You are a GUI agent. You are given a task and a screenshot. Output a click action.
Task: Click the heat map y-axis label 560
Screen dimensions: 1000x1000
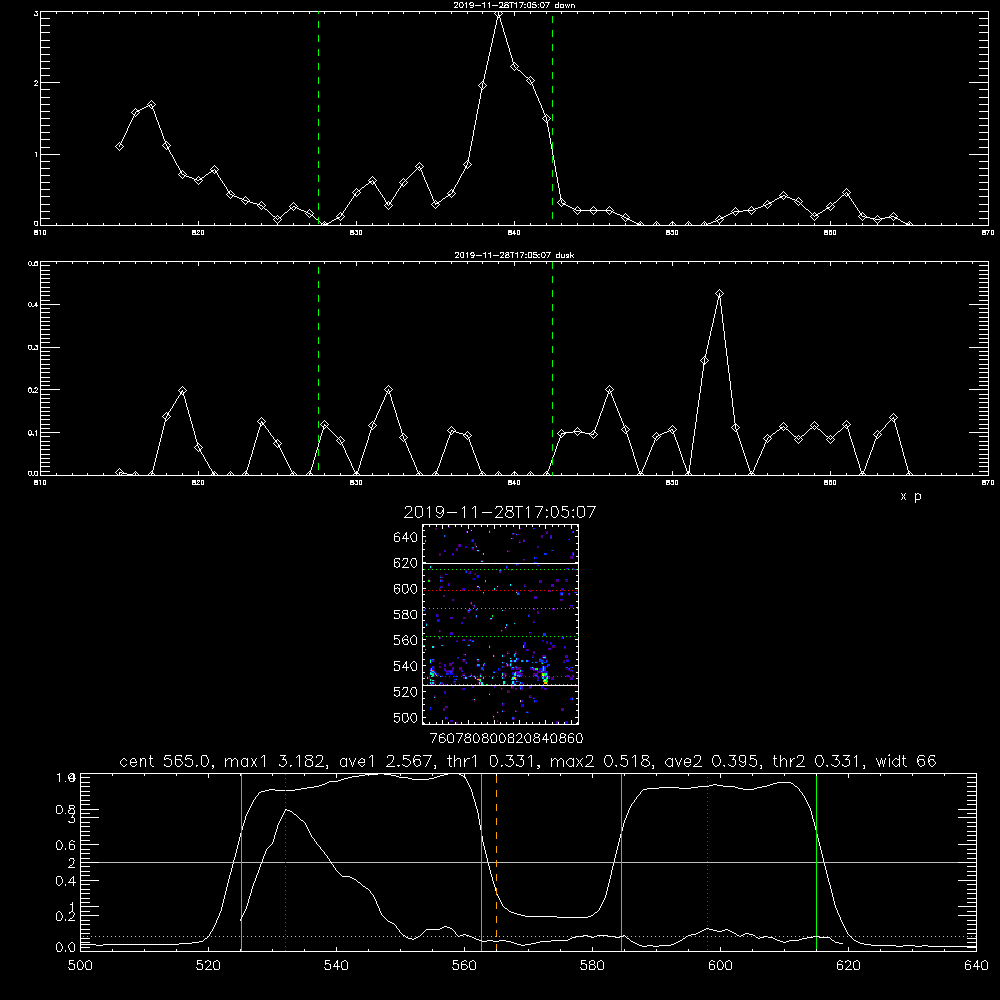click(x=406, y=640)
